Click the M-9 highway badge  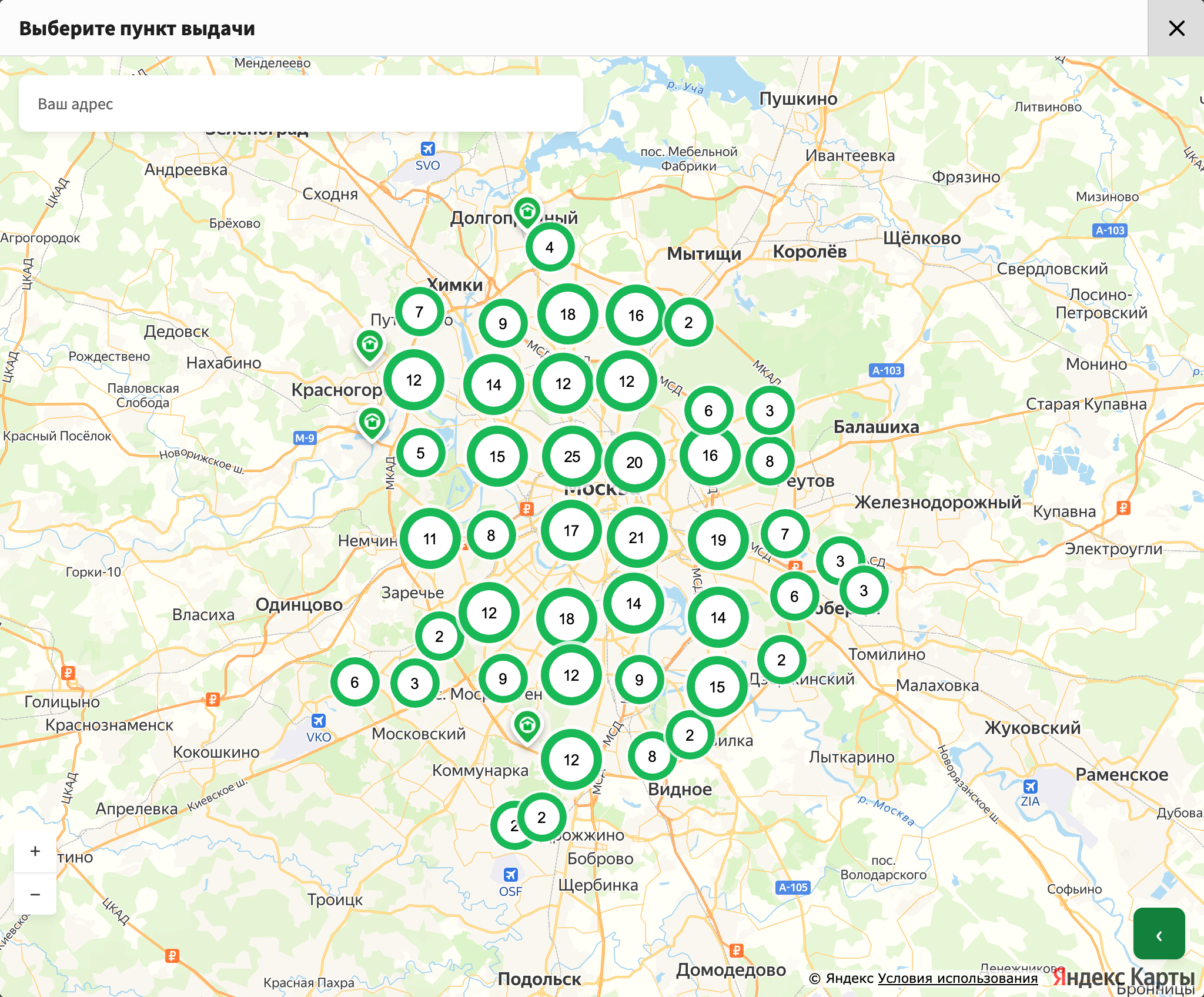coord(305,438)
